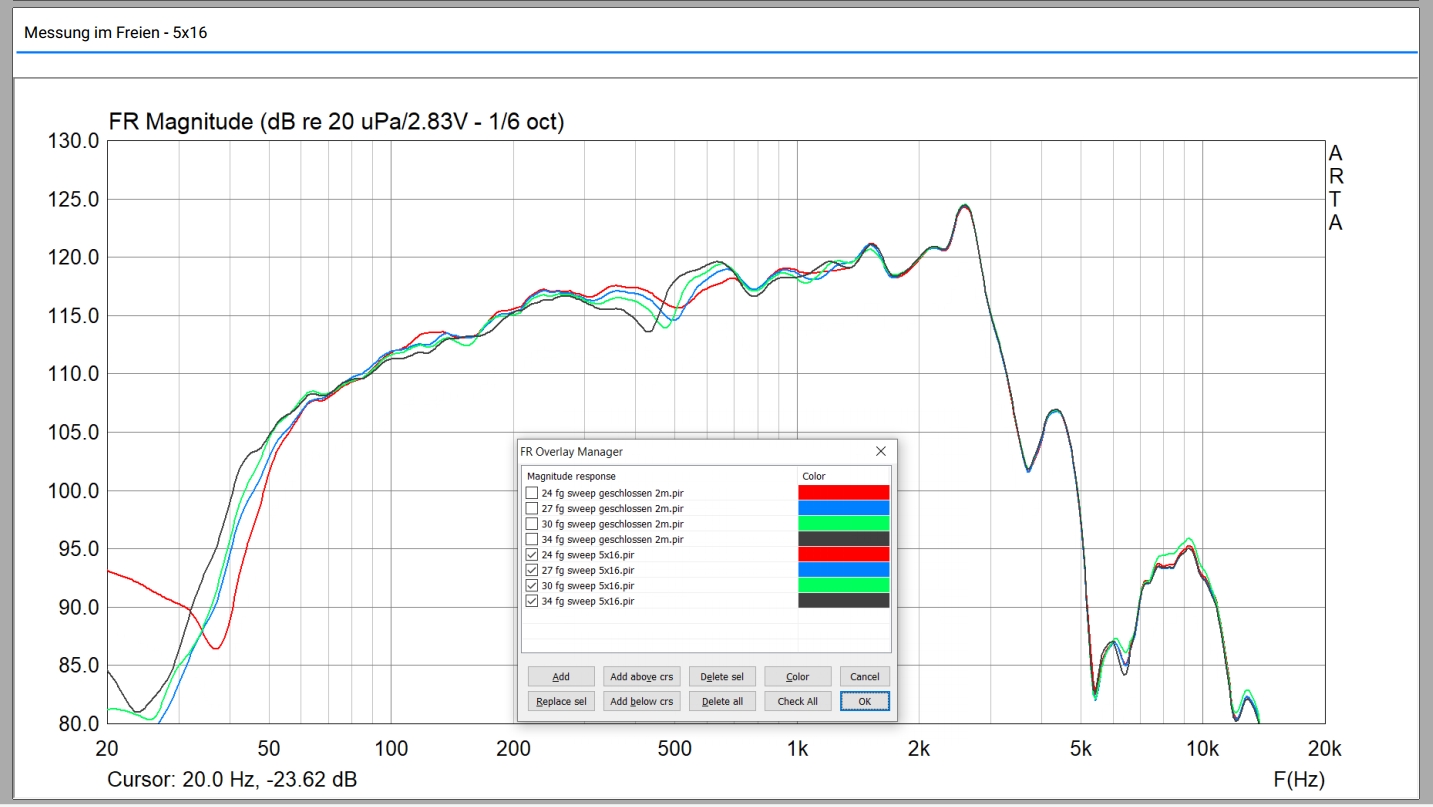Check the 24 fg sweep geschlossen 2m.pir checkbox
The height and width of the screenshot is (807, 1433).
pos(532,493)
